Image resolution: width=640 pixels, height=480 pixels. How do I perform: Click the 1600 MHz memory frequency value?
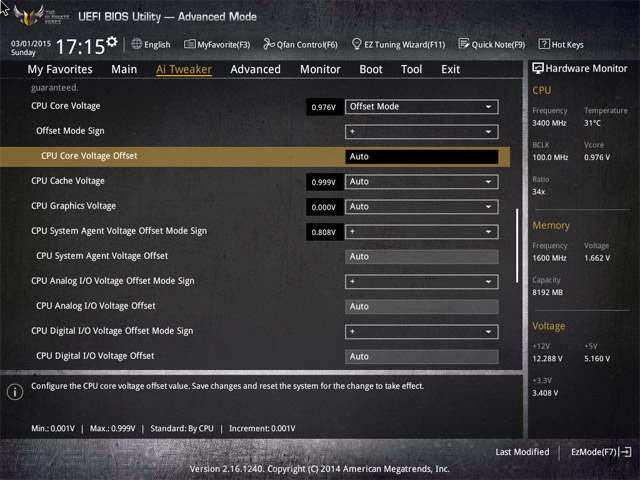(549, 258)
